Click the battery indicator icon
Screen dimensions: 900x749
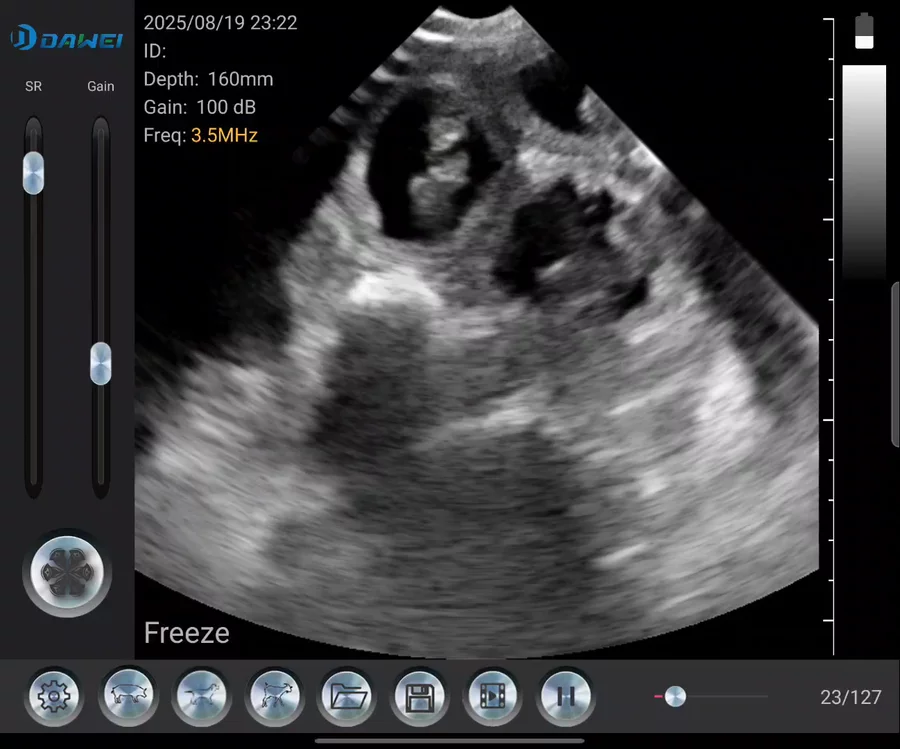coord(864,30)
